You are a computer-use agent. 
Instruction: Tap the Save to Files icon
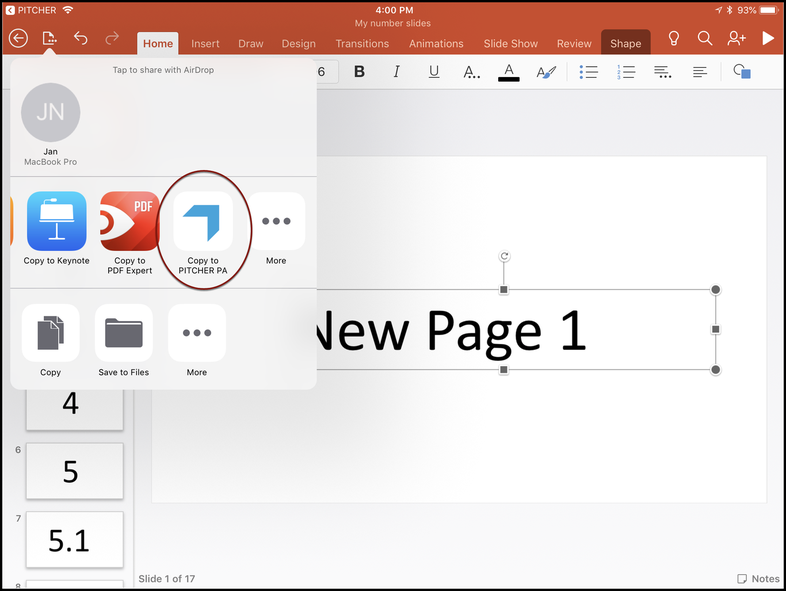[x=124, y=333]
